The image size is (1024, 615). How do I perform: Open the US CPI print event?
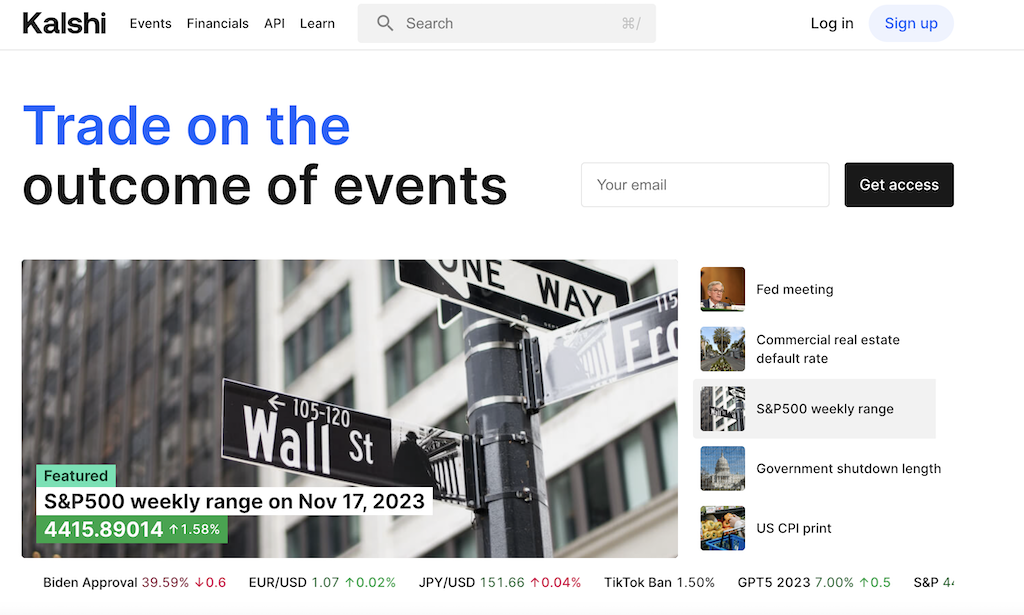[793, 528]
